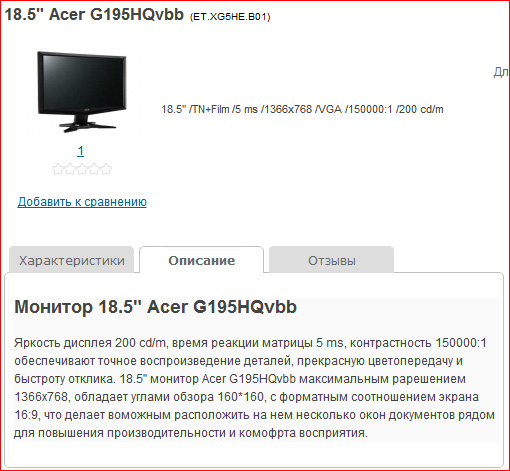510x471 pixels.
Task: Click the cut-off 'Дл' text at right
Action: point(501,72)
